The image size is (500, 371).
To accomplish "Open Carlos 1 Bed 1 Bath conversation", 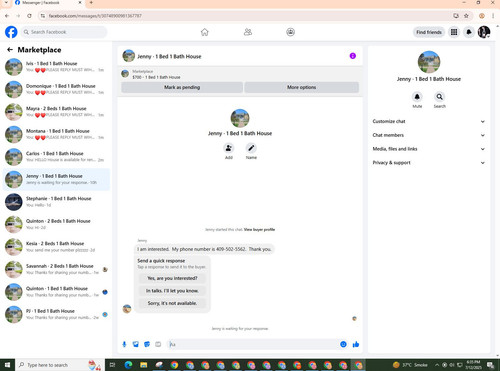I will (56, 157).
